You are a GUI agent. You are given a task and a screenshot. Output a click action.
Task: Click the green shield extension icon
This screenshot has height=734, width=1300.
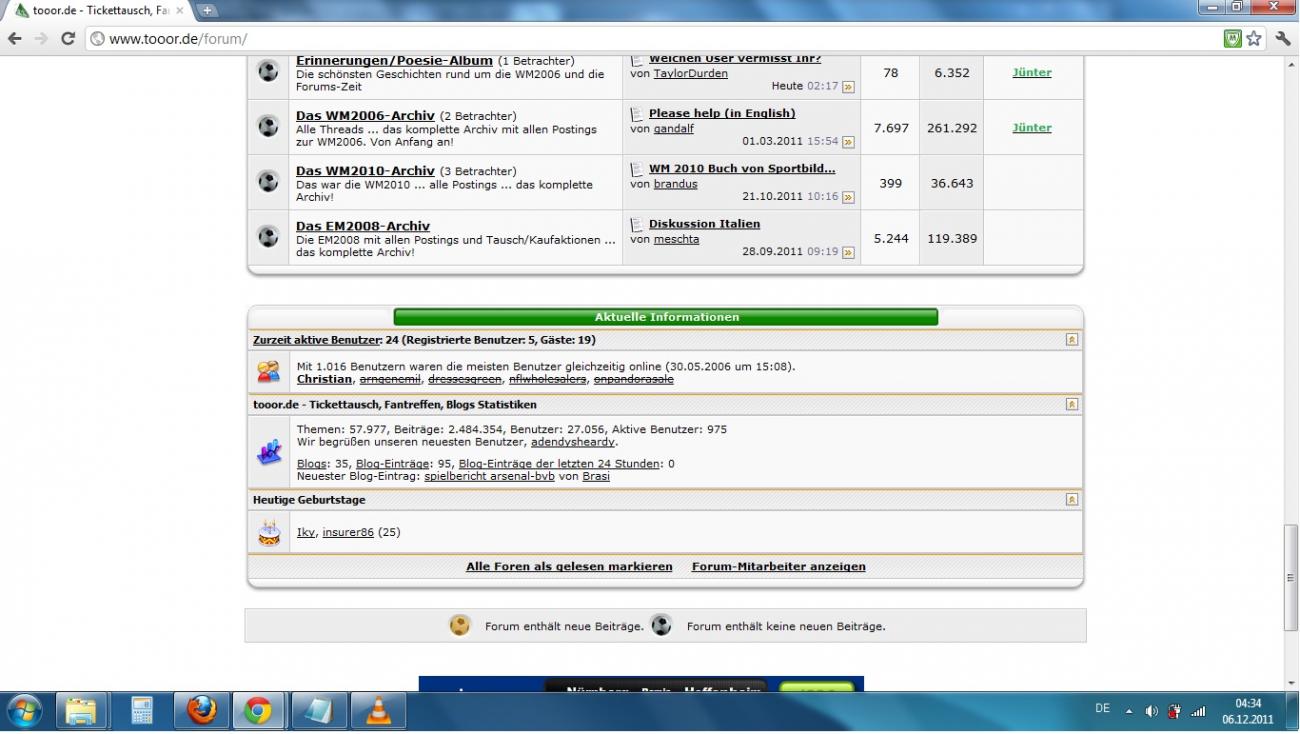(1233, 39)
